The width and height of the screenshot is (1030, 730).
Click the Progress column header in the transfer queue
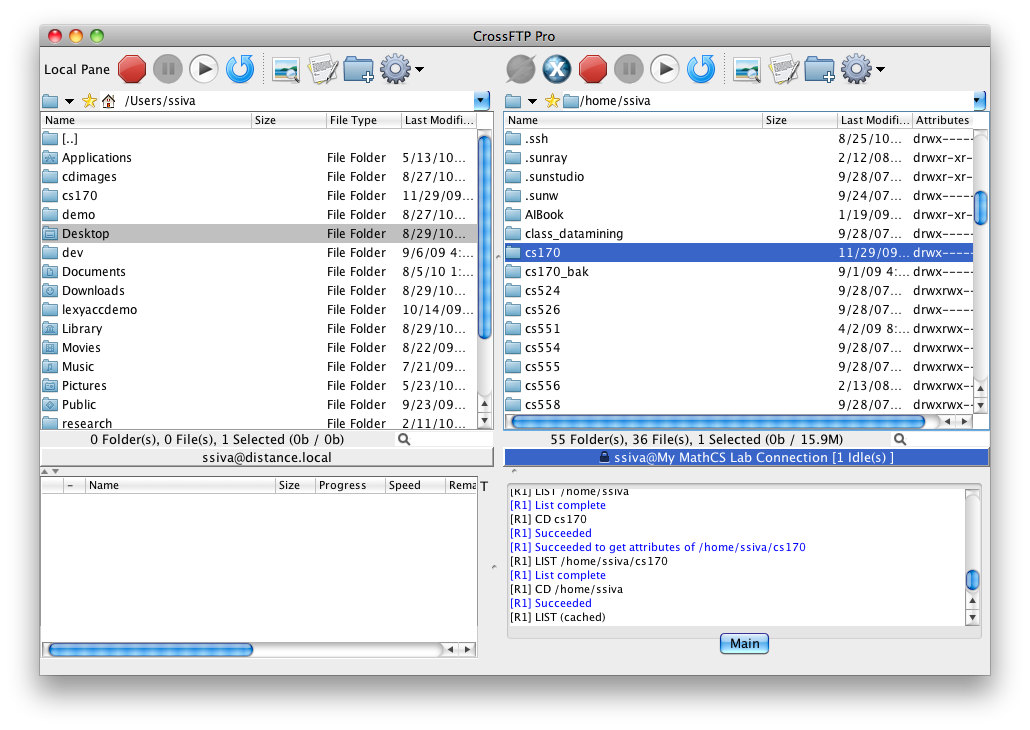349,485
